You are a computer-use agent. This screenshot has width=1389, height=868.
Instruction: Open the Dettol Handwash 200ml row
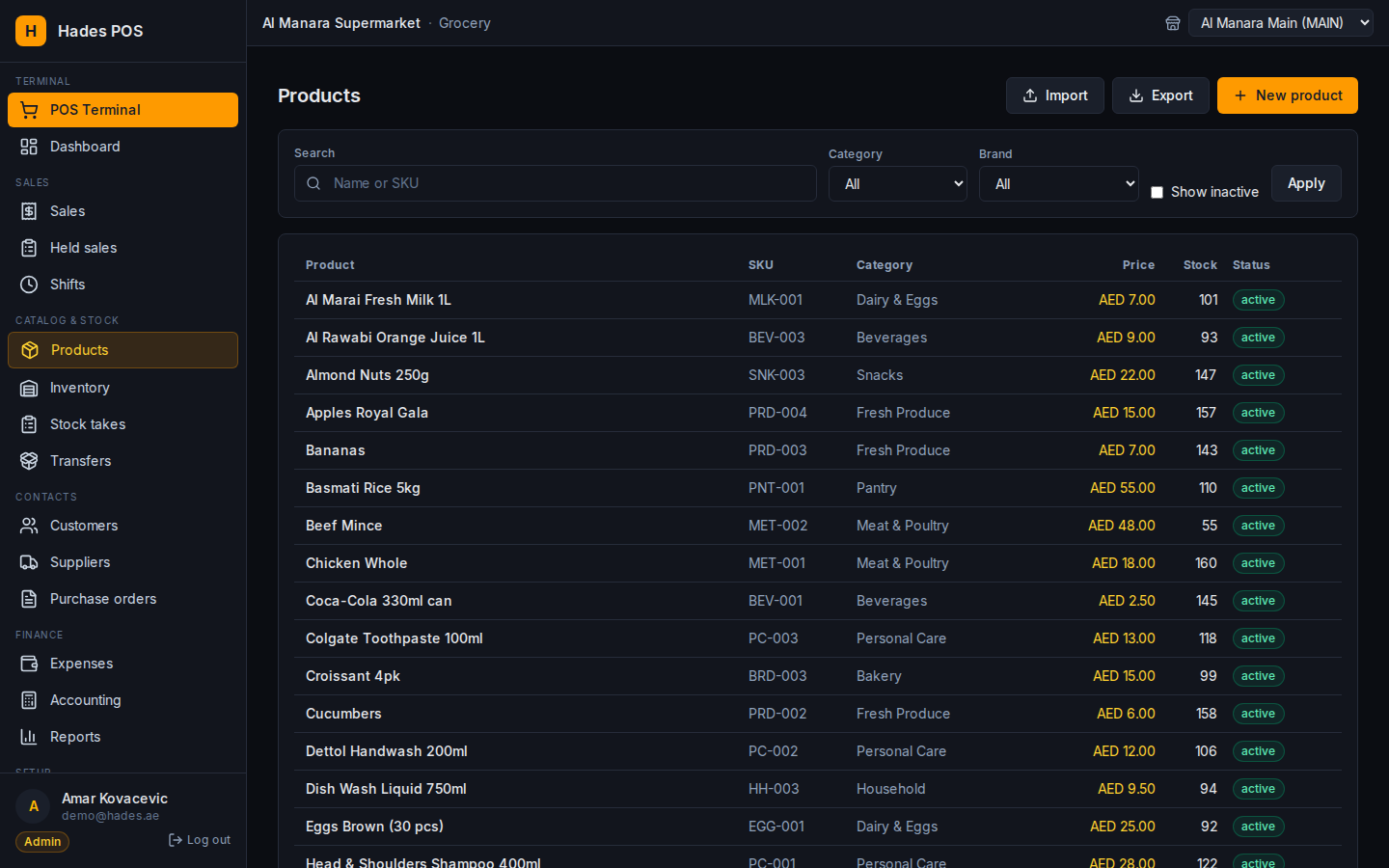[818, 751]
